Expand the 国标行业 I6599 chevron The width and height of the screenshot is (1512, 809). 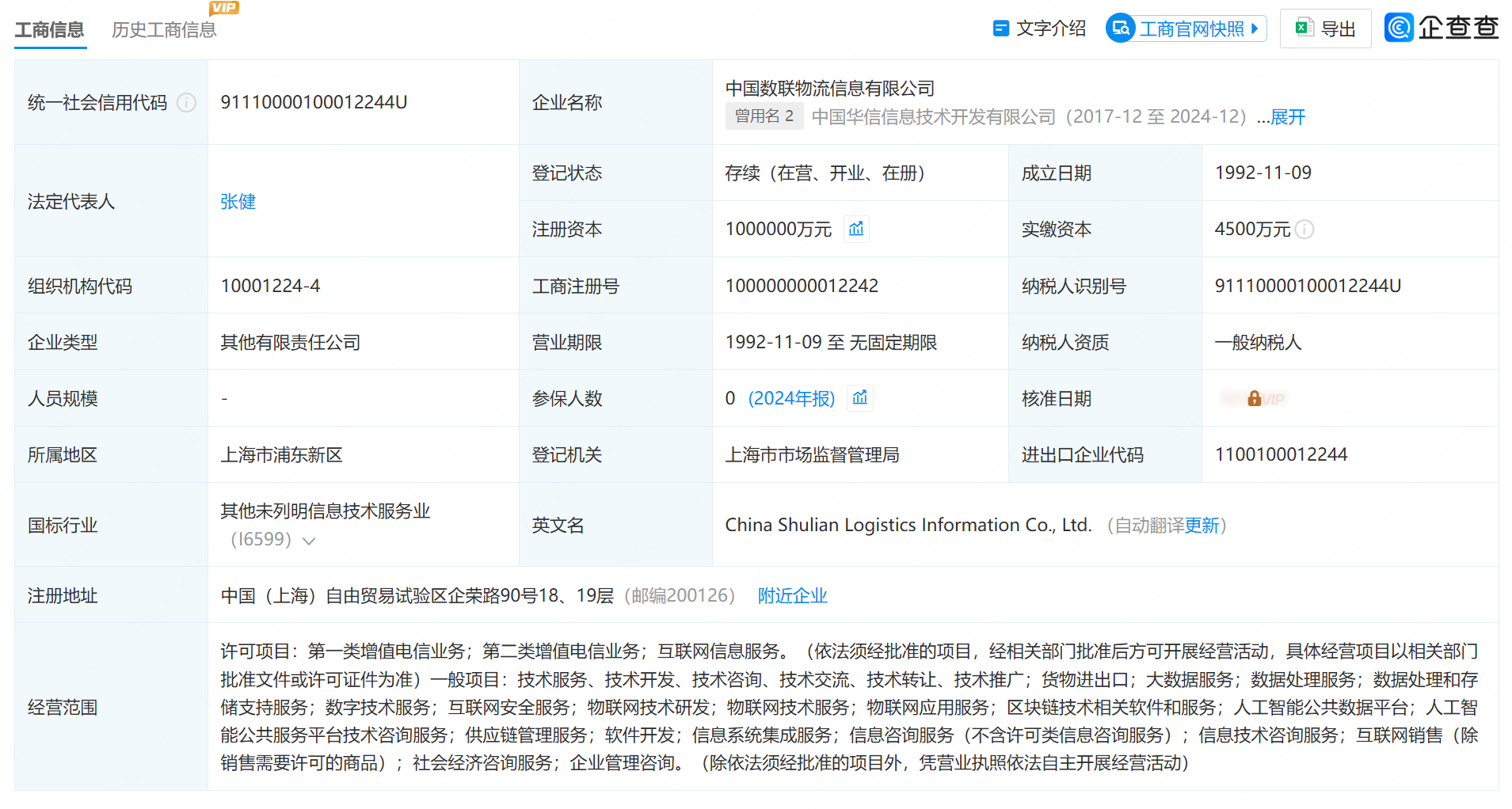[x=310, y=541]
